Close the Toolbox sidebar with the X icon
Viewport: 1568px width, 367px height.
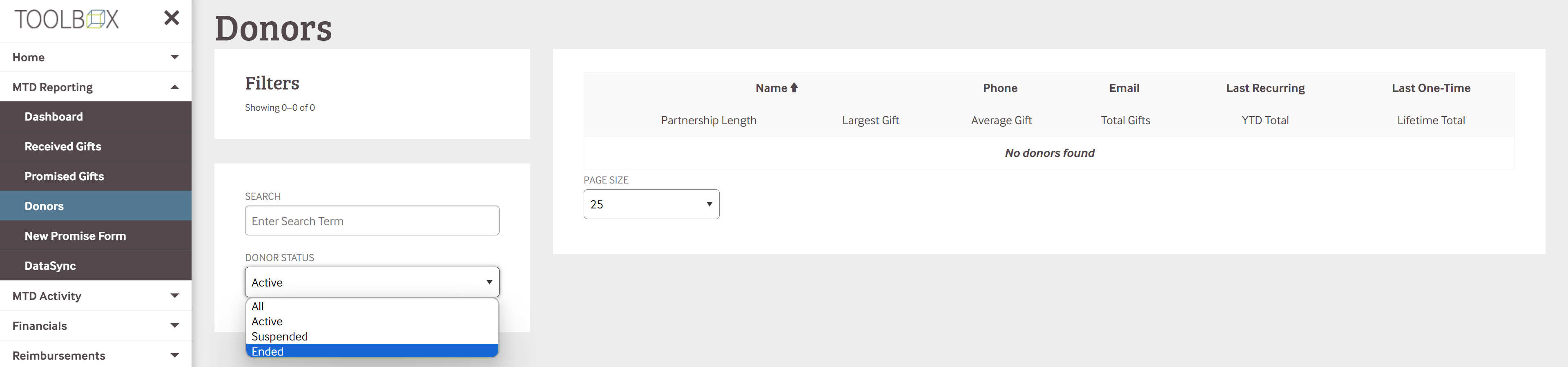click(172, 18)
